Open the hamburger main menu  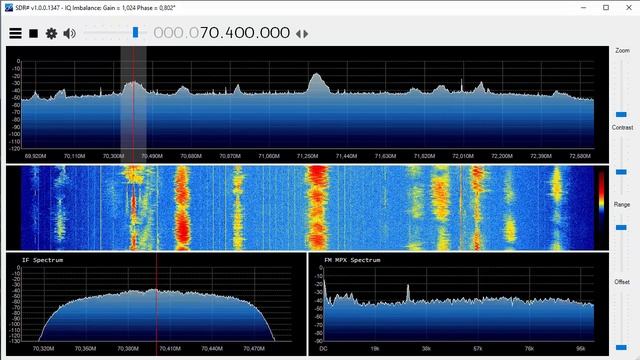point(16,33)
